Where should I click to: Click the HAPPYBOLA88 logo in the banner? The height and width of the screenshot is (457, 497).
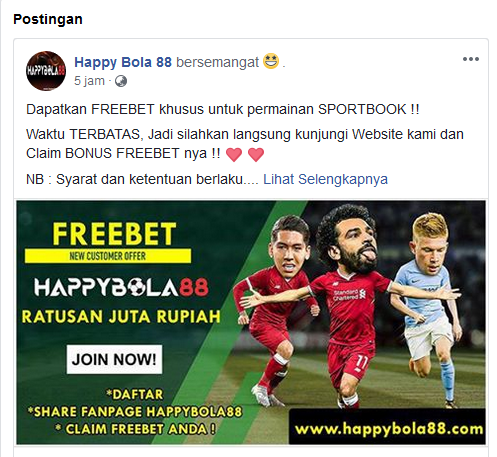[121, 287]
